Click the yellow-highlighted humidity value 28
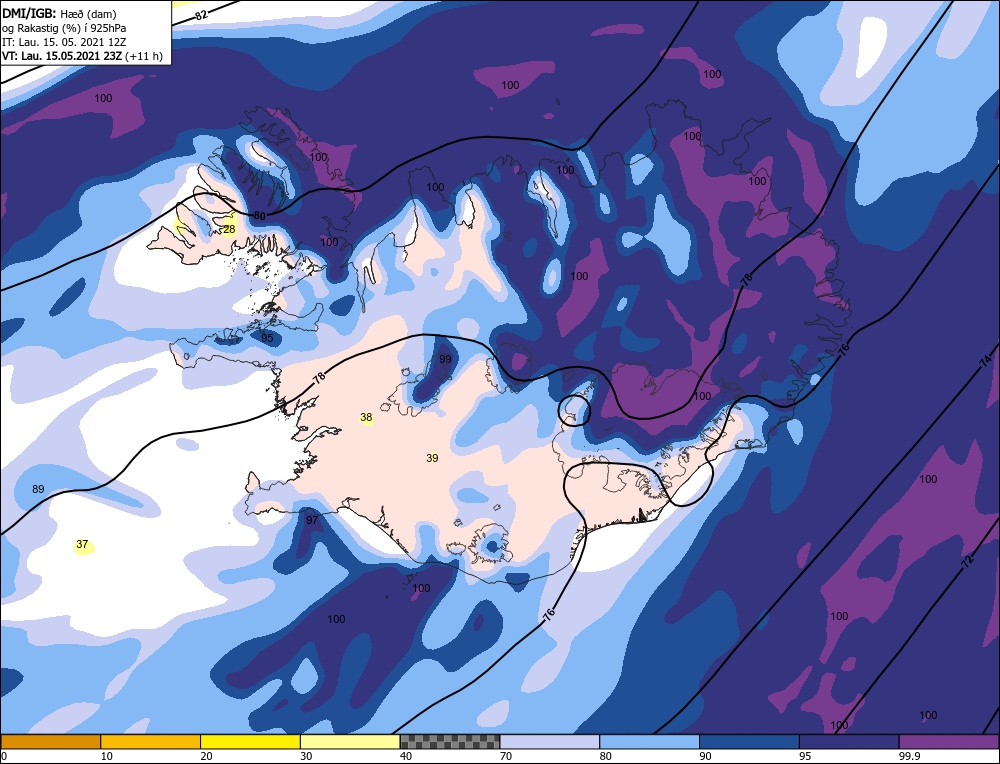 tap(230, 229)
